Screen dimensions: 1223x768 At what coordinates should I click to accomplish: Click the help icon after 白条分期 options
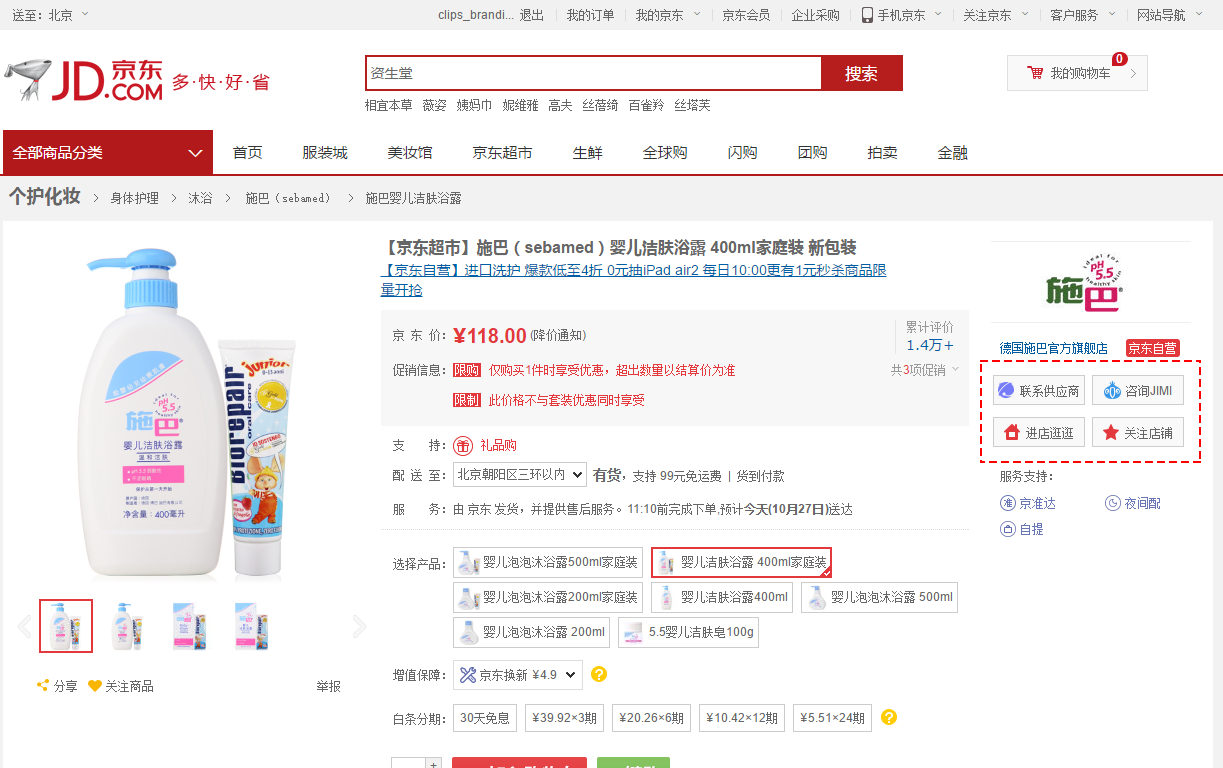[889, 717]
